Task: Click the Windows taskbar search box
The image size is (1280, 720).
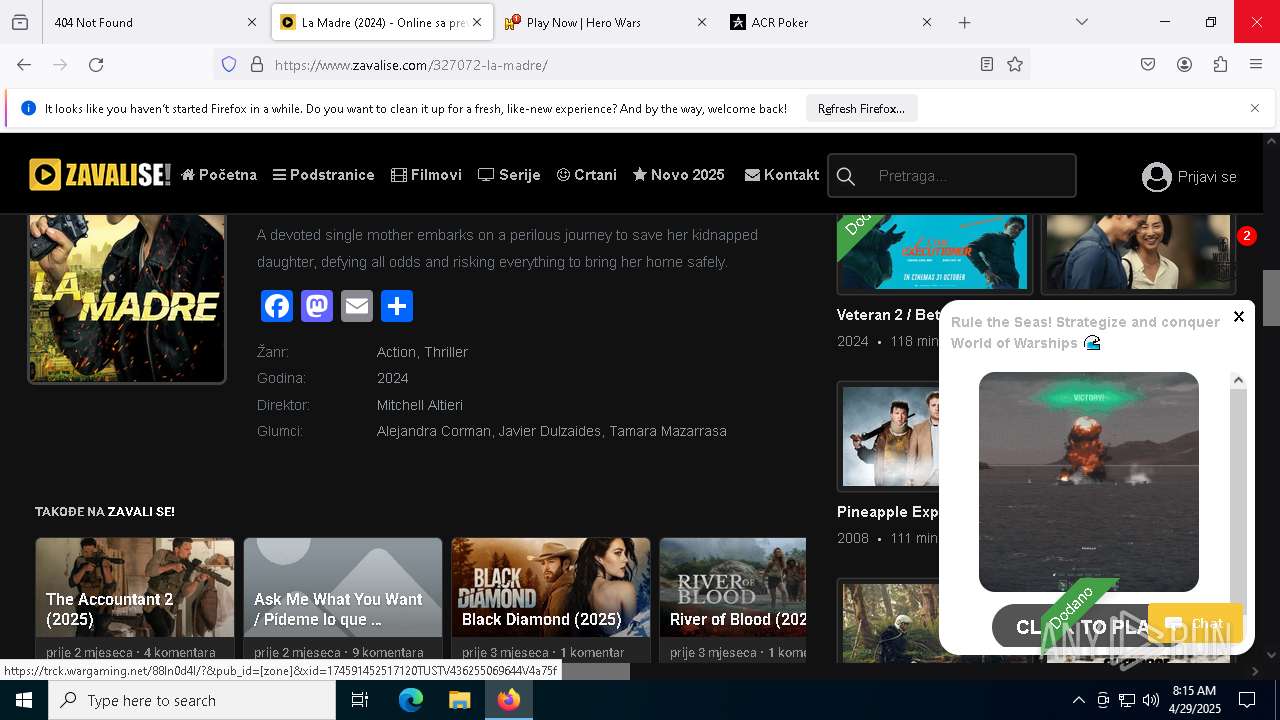Action: tap(192, 700)
